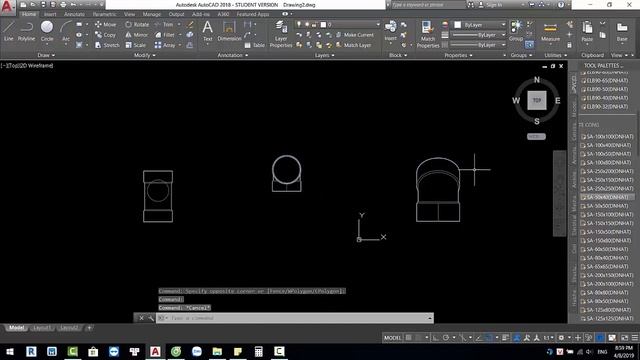
Task: Open the AutoCAD application menu
Action: [x=8, y=7]
